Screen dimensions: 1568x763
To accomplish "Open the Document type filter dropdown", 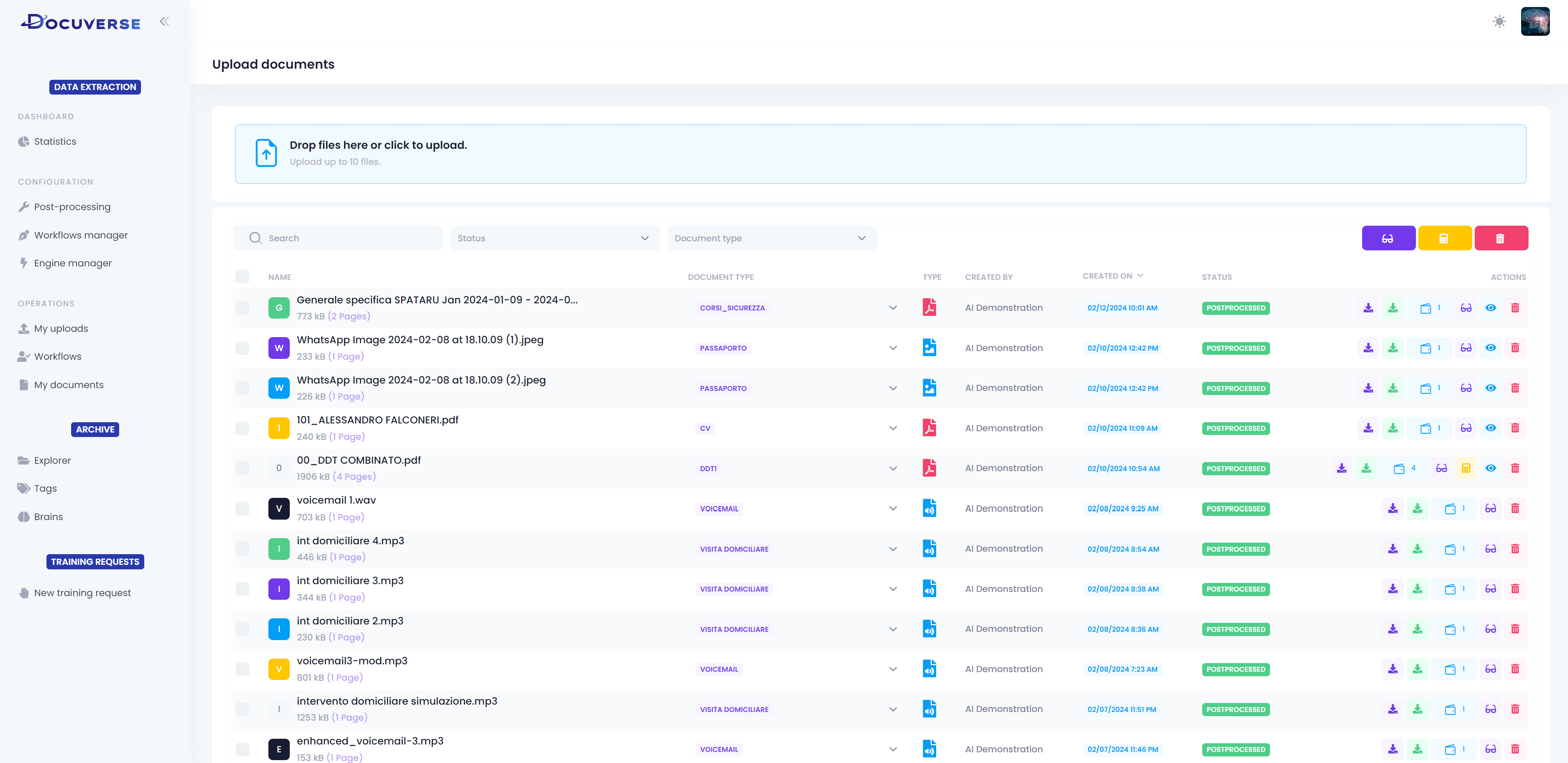I will click(x=771, y=238).
